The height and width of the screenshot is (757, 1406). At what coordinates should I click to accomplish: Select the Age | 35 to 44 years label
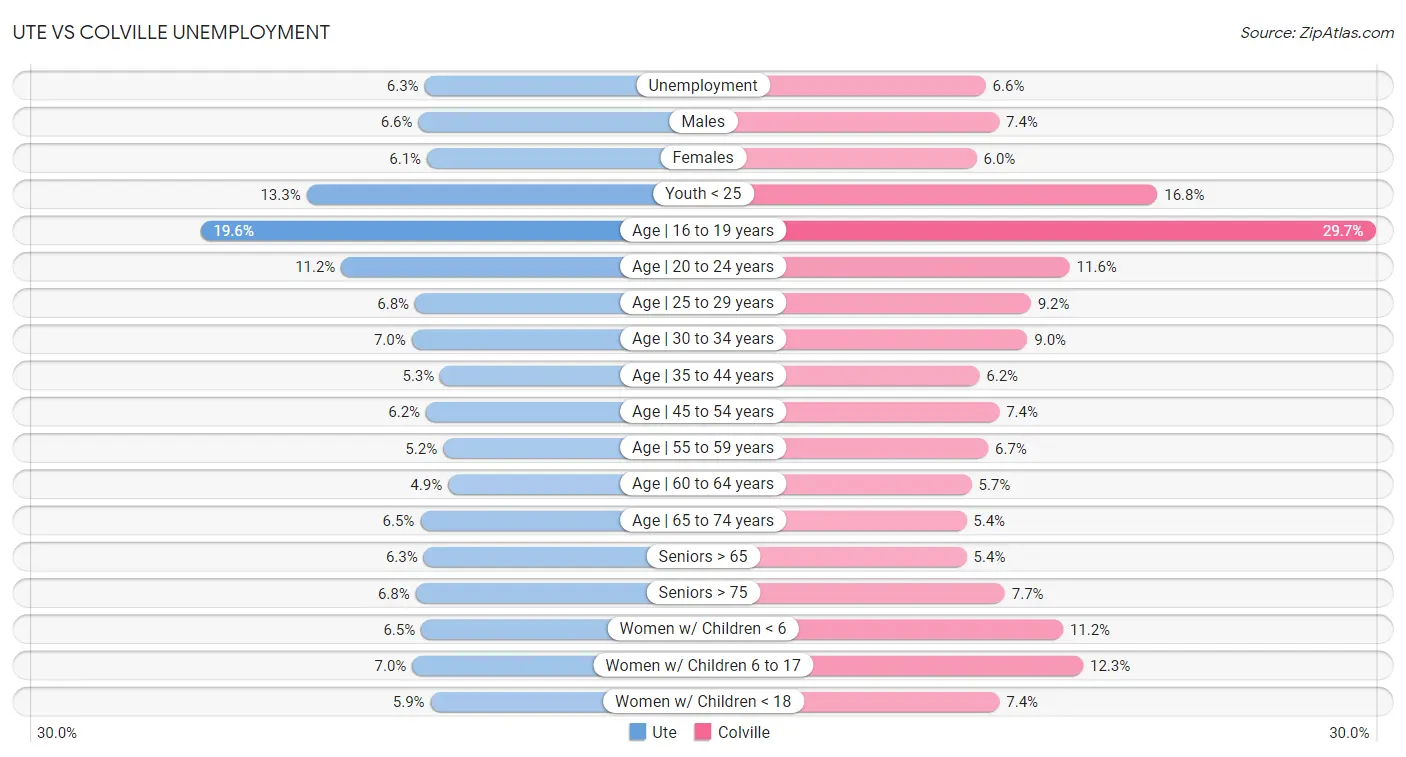[703, 376]
